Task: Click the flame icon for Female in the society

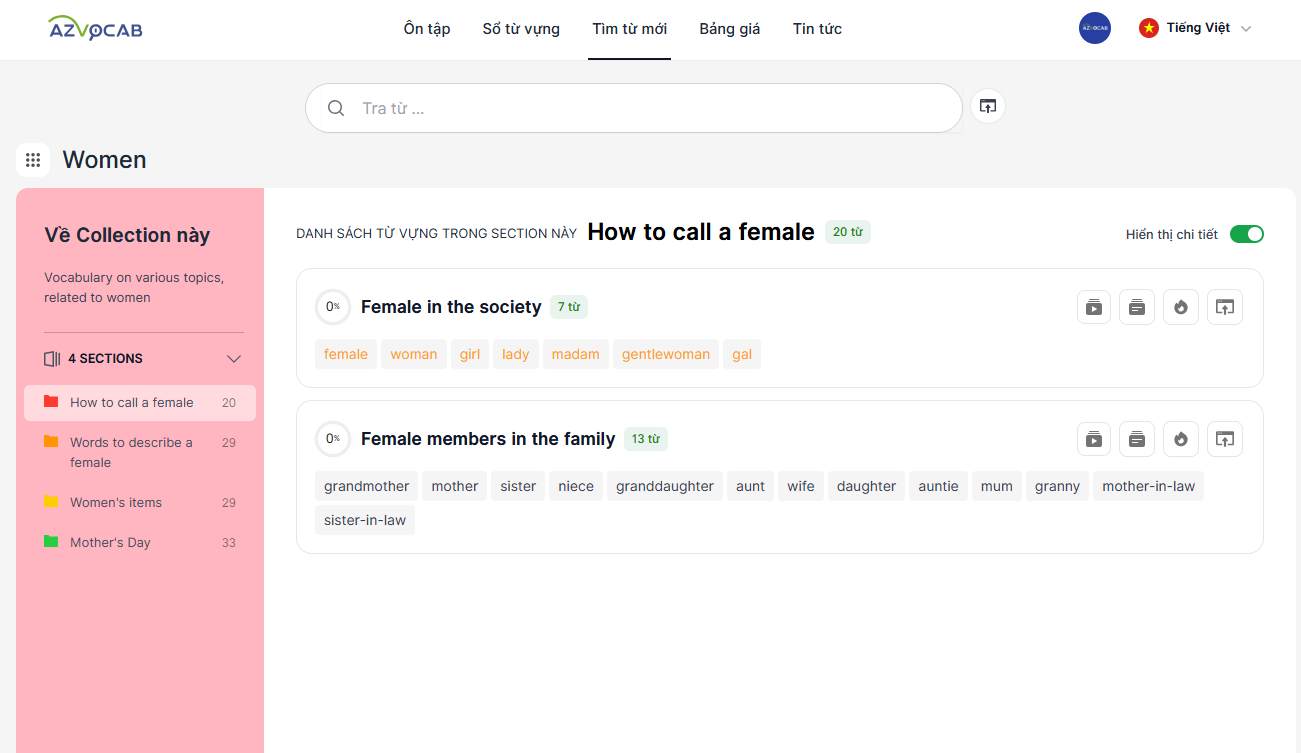Action: pyautogui.click(x=1181, y=307)
